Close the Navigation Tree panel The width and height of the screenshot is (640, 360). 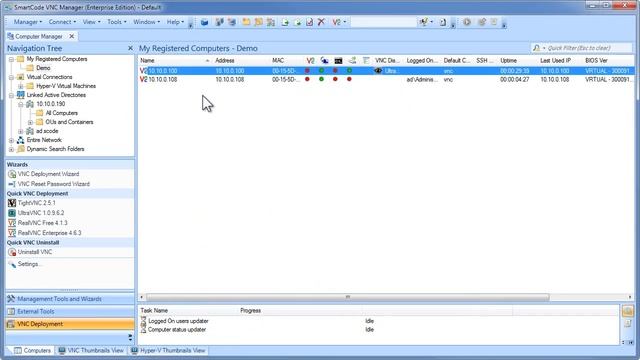coord(130,48)
